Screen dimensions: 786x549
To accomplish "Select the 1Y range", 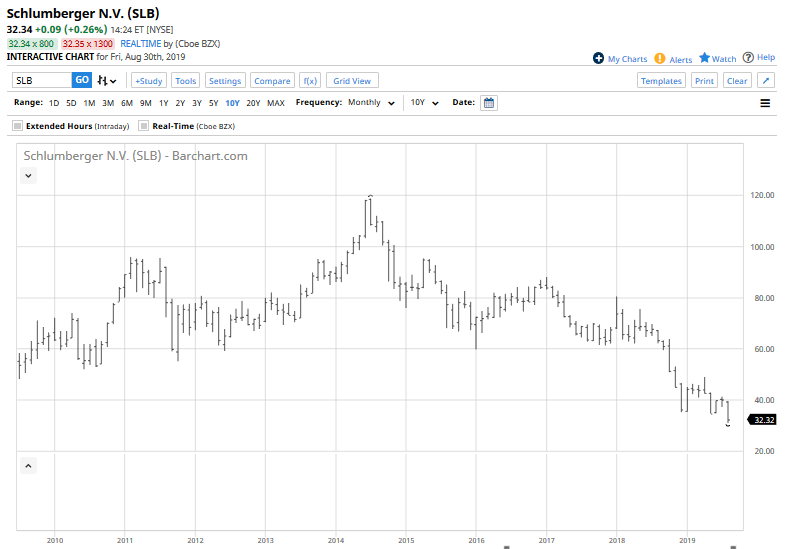I will [x=163, y=103].
